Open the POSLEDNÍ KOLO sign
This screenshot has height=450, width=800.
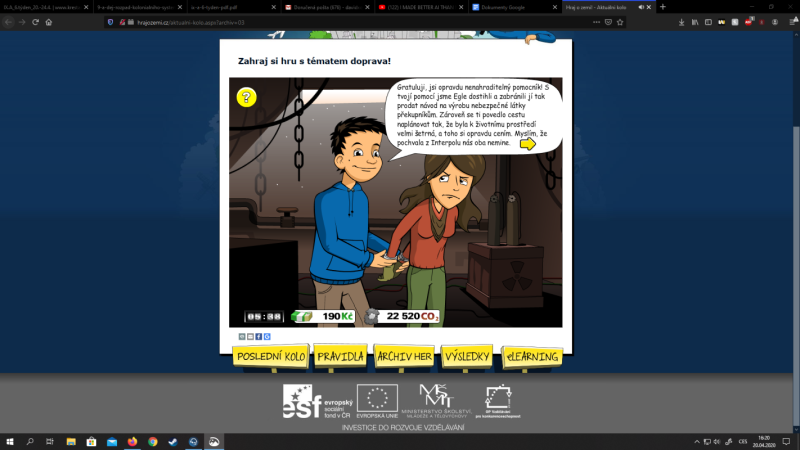point(271,357)
